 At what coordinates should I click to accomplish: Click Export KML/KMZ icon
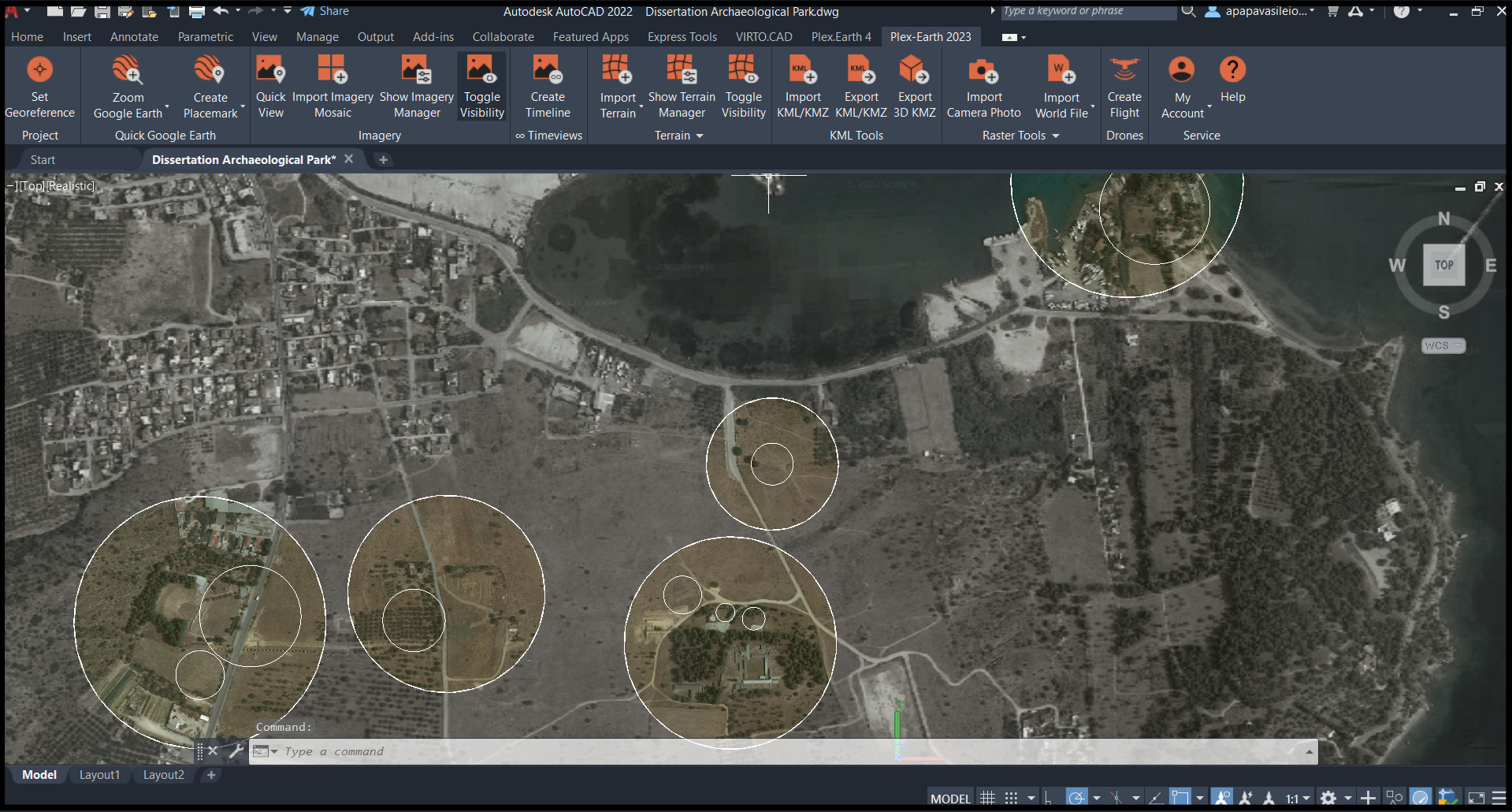(860, 69)
